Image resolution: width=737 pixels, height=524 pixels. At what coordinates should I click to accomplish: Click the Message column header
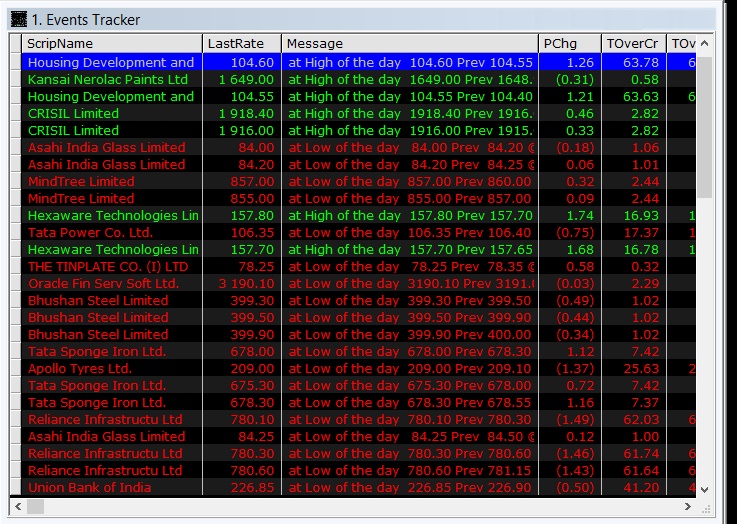click(x=410, y=44)
